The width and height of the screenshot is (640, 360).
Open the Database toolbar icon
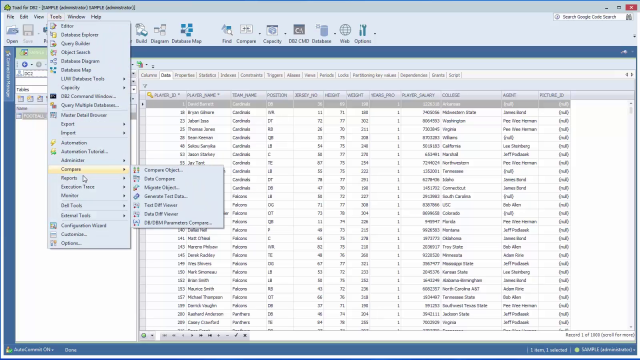[x=322, y=33]
